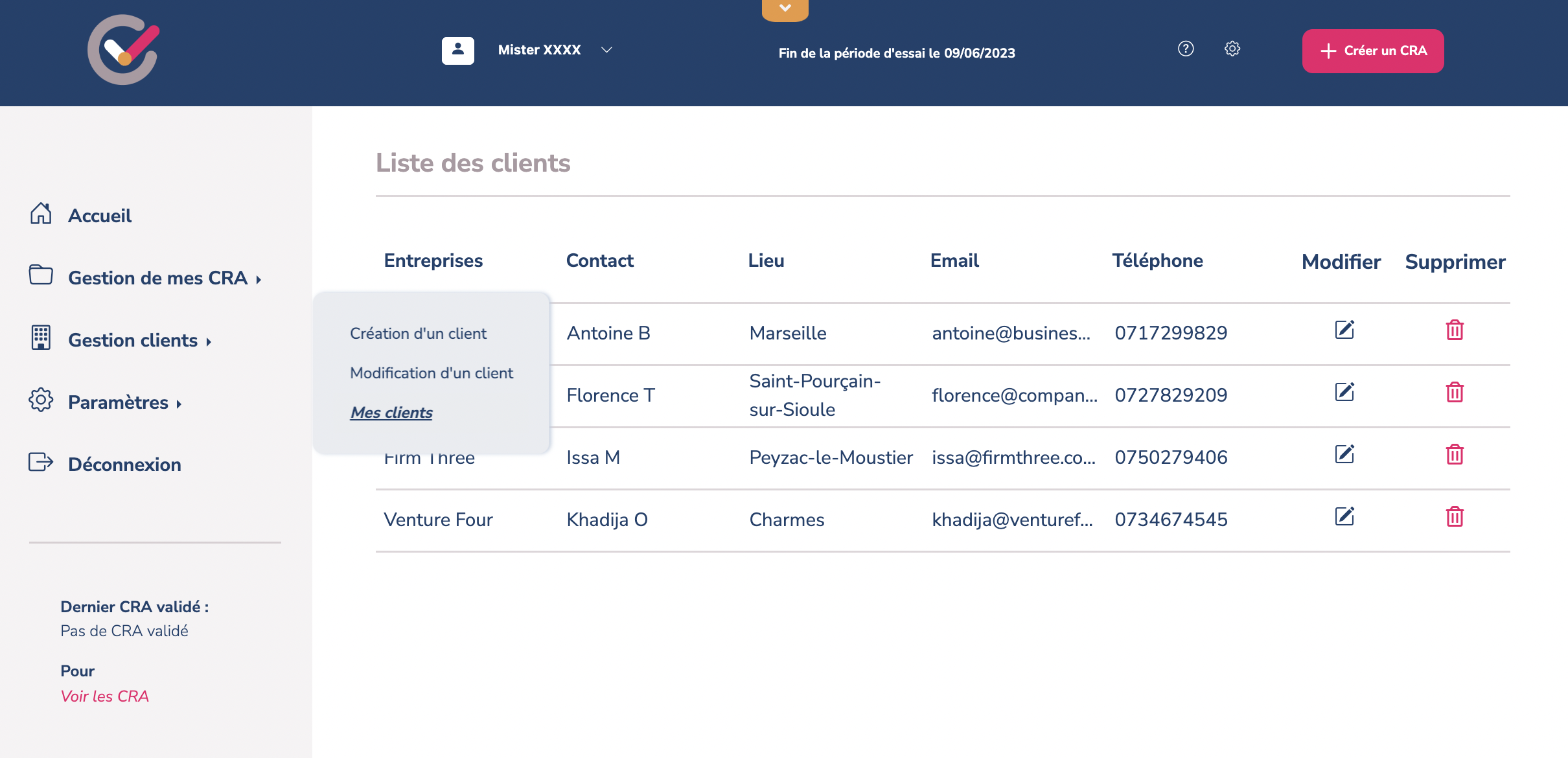
Task: Open help question mark icon
Action: (x=1186, y=49)
